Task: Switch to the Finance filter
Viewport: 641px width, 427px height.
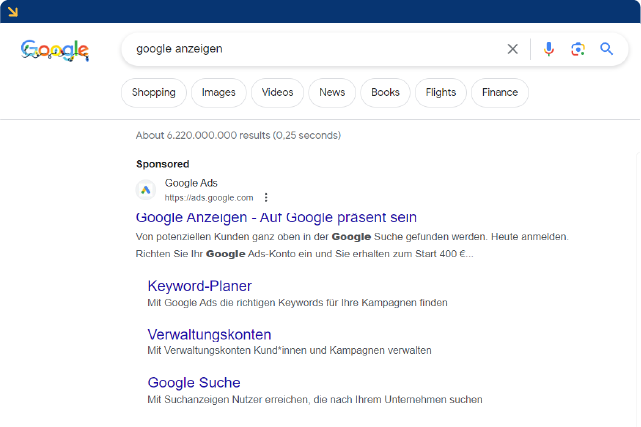Action: 500,93
